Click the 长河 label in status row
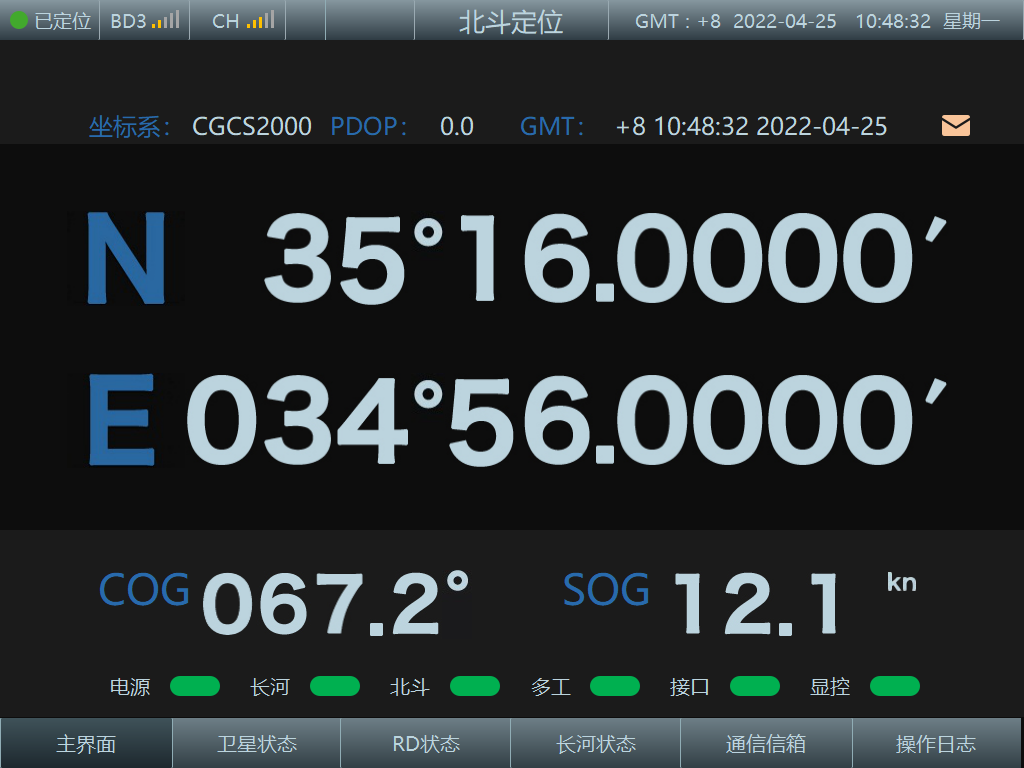1024x768 pixels. (x=270, y=687)
